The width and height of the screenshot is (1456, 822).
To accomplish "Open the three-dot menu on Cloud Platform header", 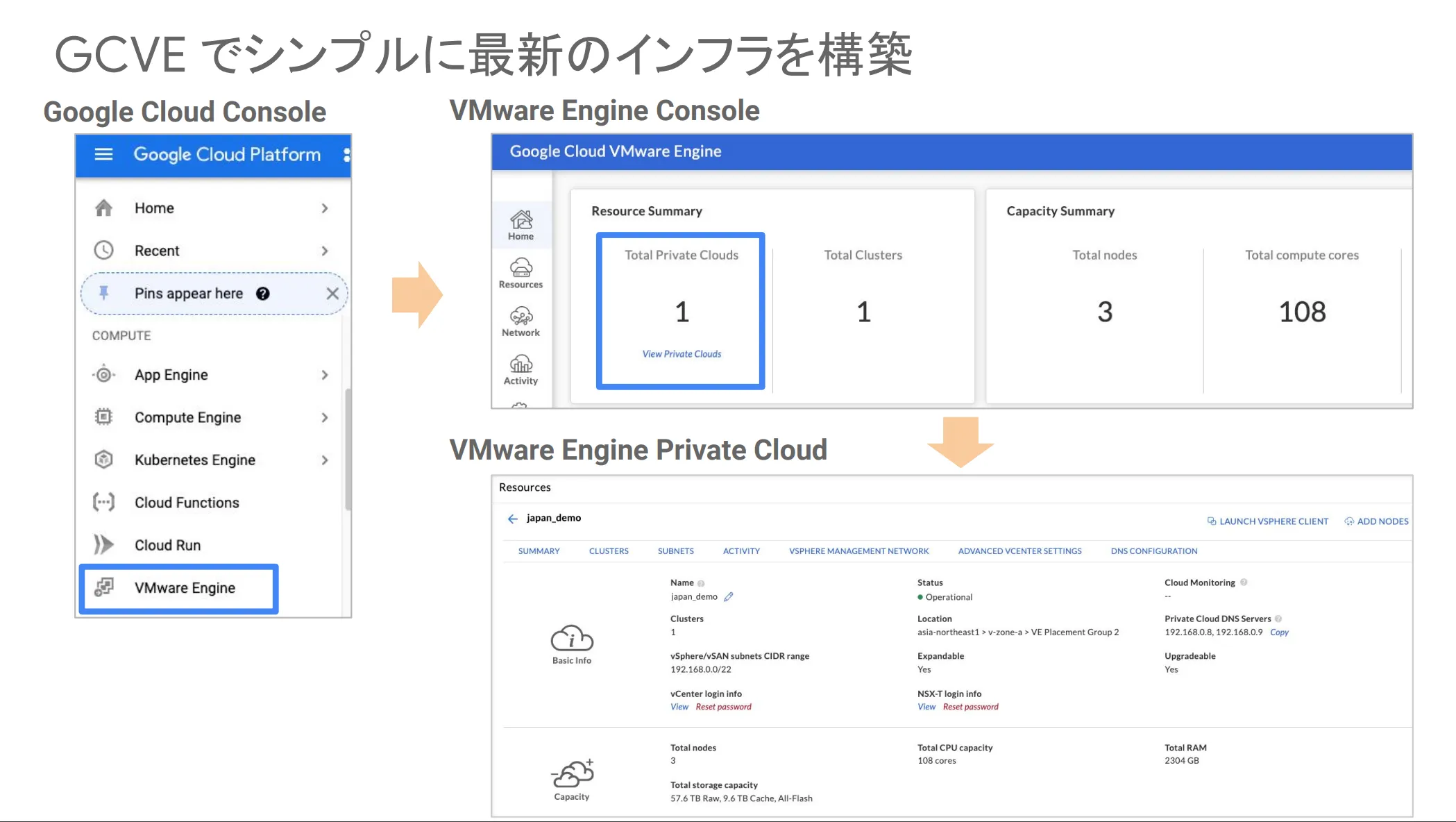I will (346, 154).
